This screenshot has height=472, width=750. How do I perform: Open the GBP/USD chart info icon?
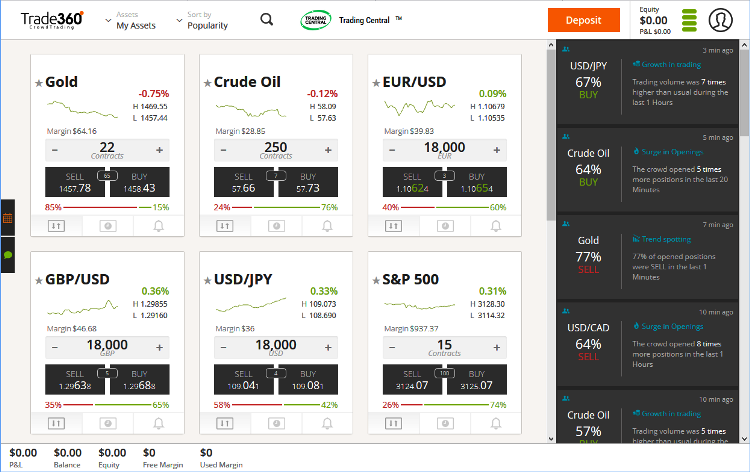(108, 423)
